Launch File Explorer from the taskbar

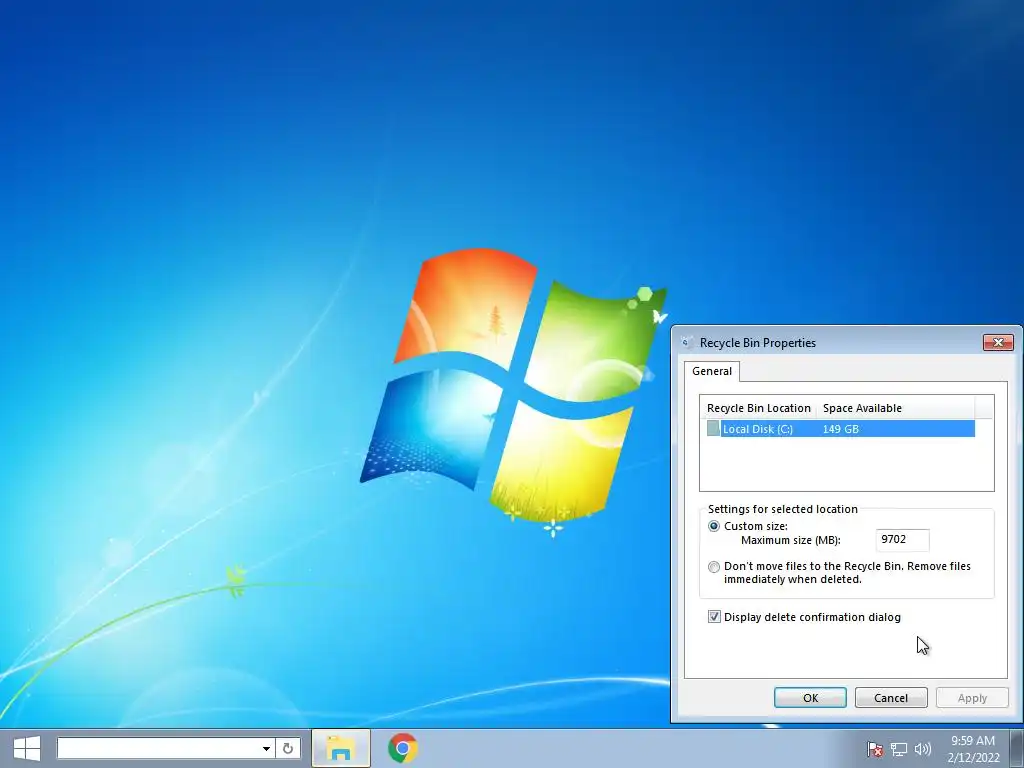coord(340,748)
